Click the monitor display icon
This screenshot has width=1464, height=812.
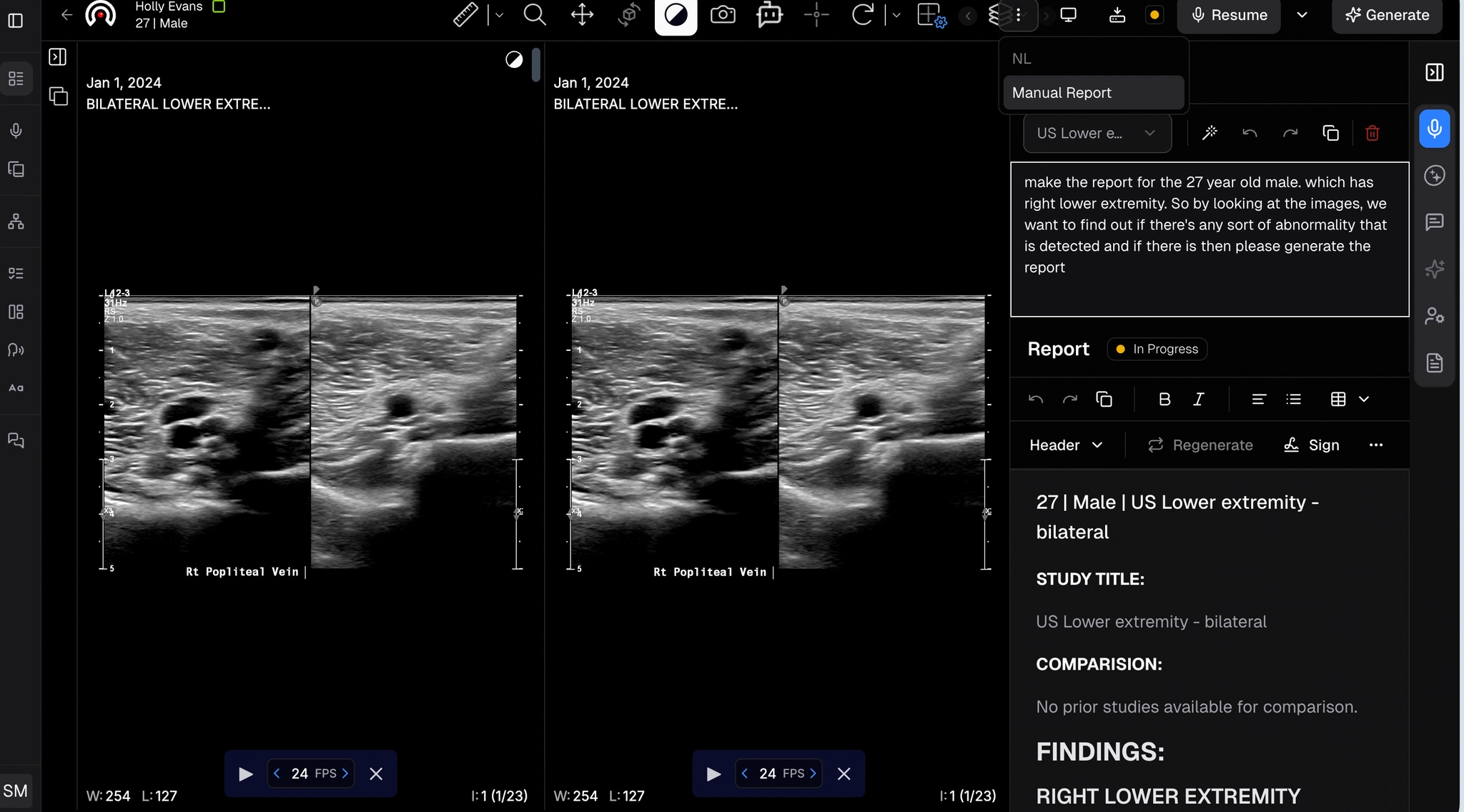pos(1069,15)
